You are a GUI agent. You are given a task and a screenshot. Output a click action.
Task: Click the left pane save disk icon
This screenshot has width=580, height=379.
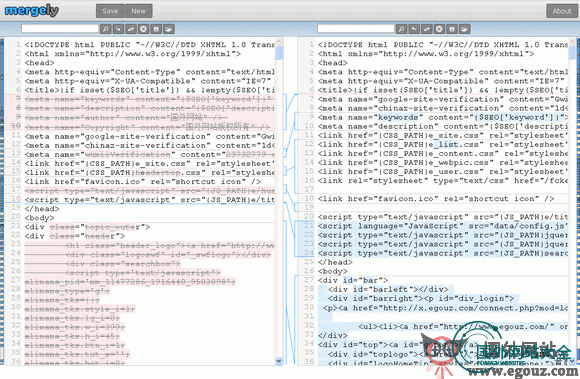[x=156, y=29]
